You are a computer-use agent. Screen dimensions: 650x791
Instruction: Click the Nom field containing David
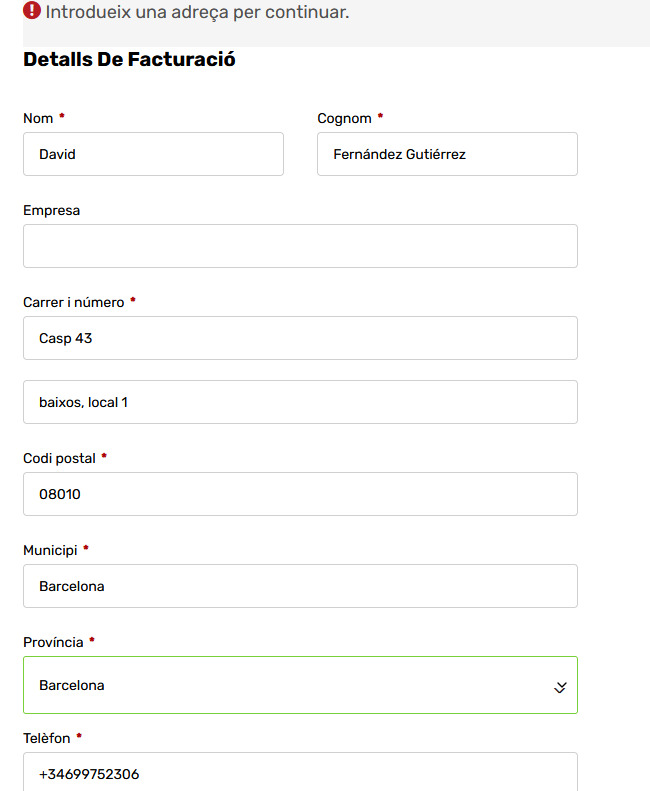(153, 154)
